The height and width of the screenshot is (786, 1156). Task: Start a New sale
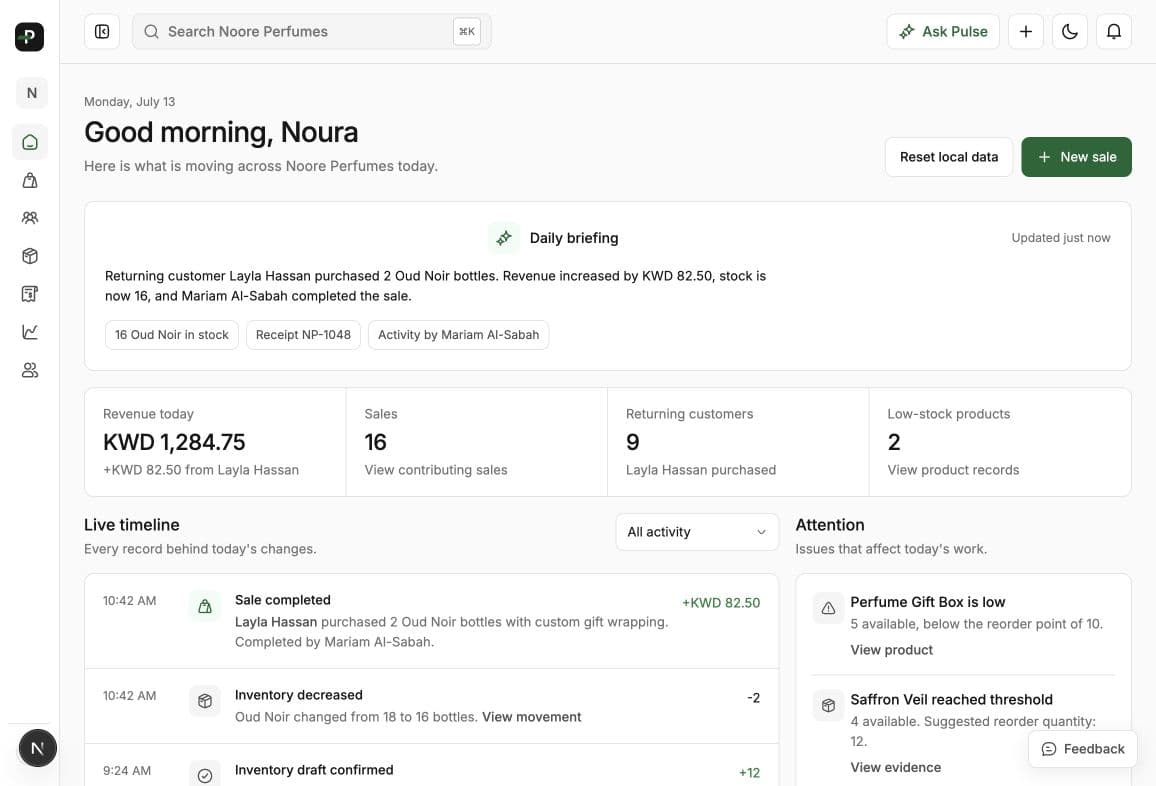(x=1076, y=157)
